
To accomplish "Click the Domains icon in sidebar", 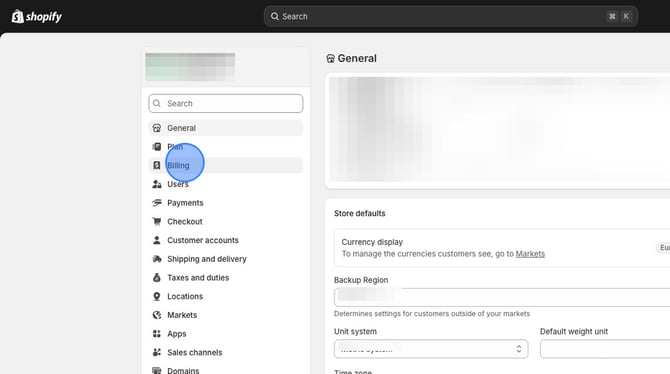I will (157, 371).
